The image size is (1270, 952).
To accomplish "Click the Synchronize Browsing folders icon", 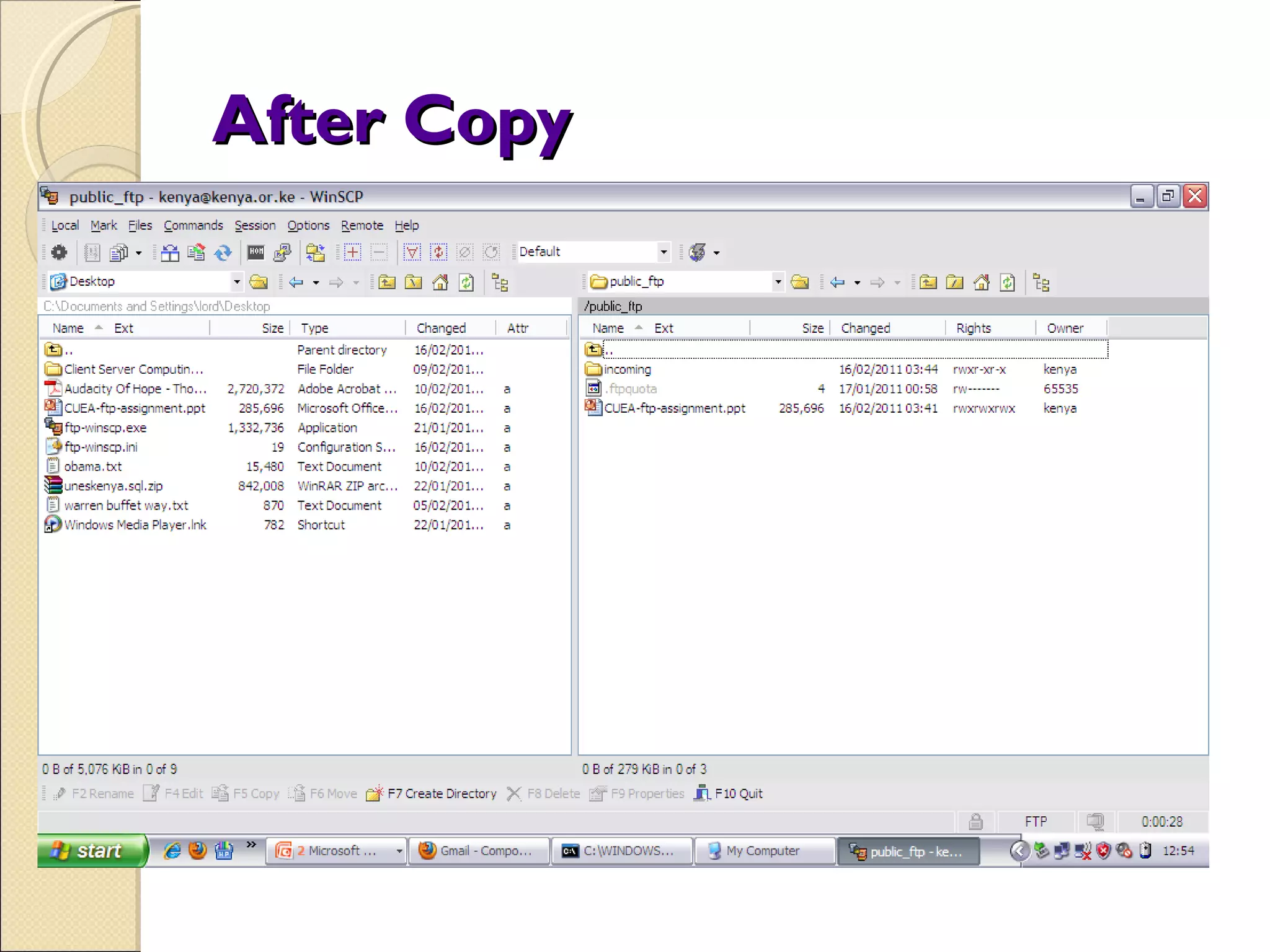I will (x=316, y=252).
